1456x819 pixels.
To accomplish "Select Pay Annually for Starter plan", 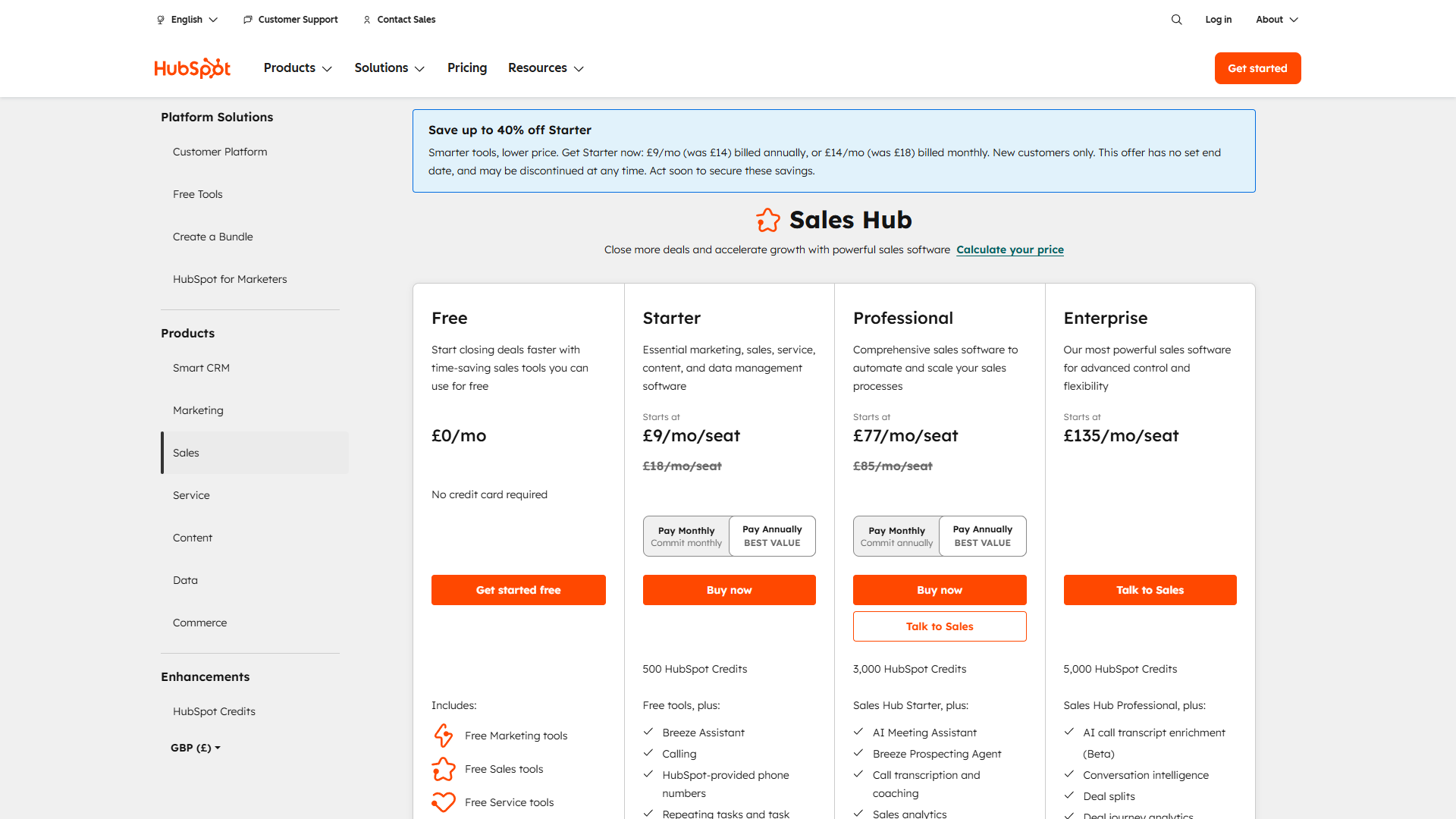I will click(772, 536).
